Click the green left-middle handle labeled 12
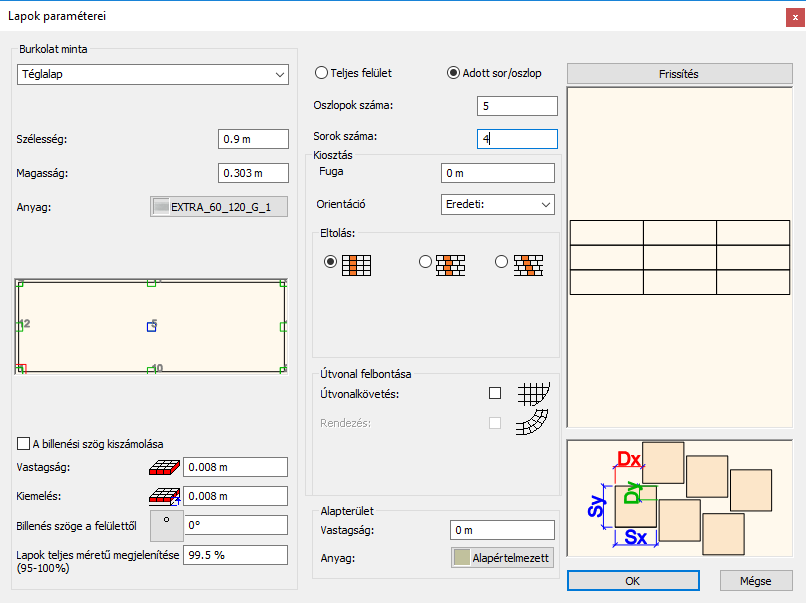Viewport: 806px width, 603px height. 20,326
